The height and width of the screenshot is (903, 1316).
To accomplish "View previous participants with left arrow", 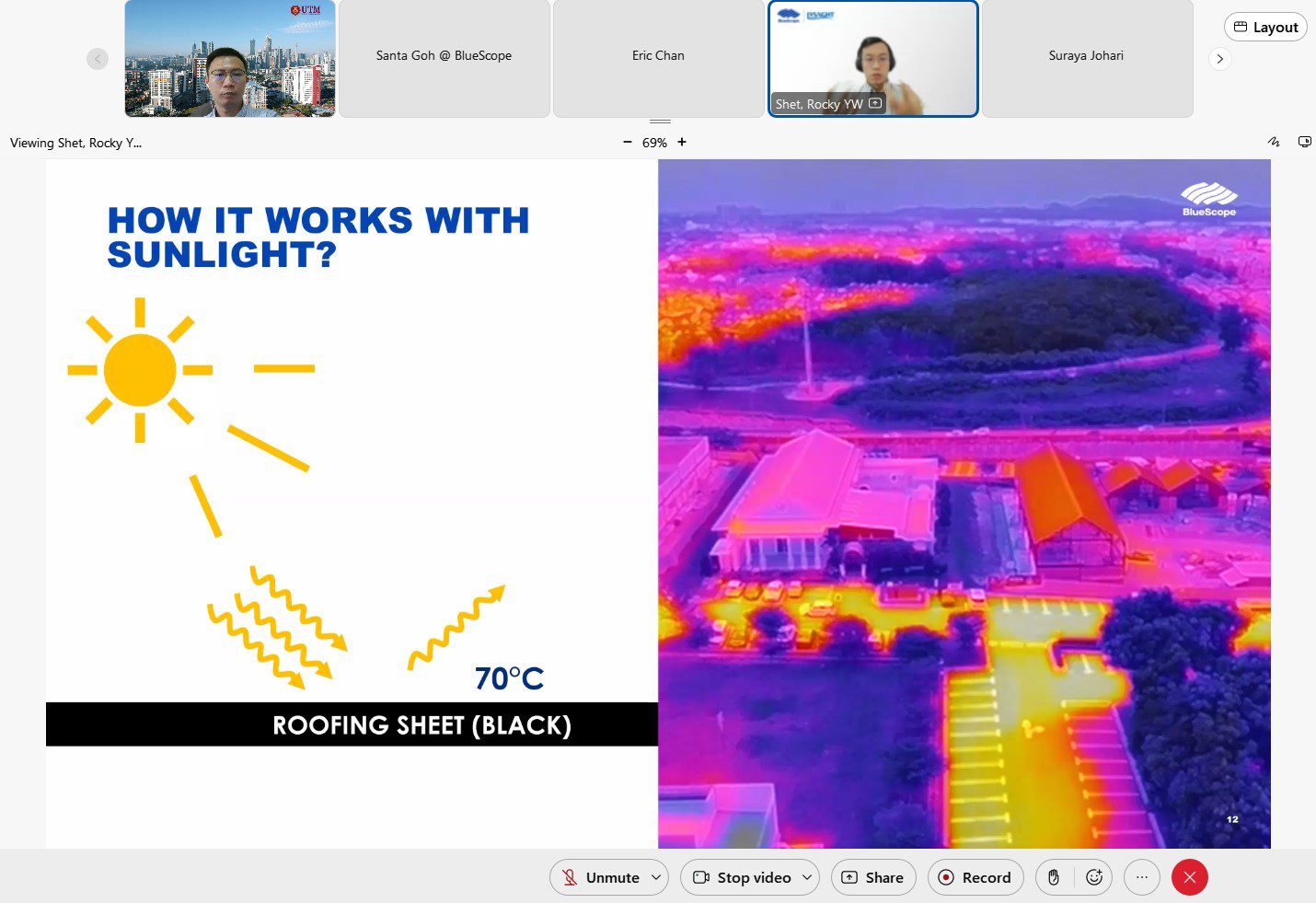I will (x=98, y=58).
